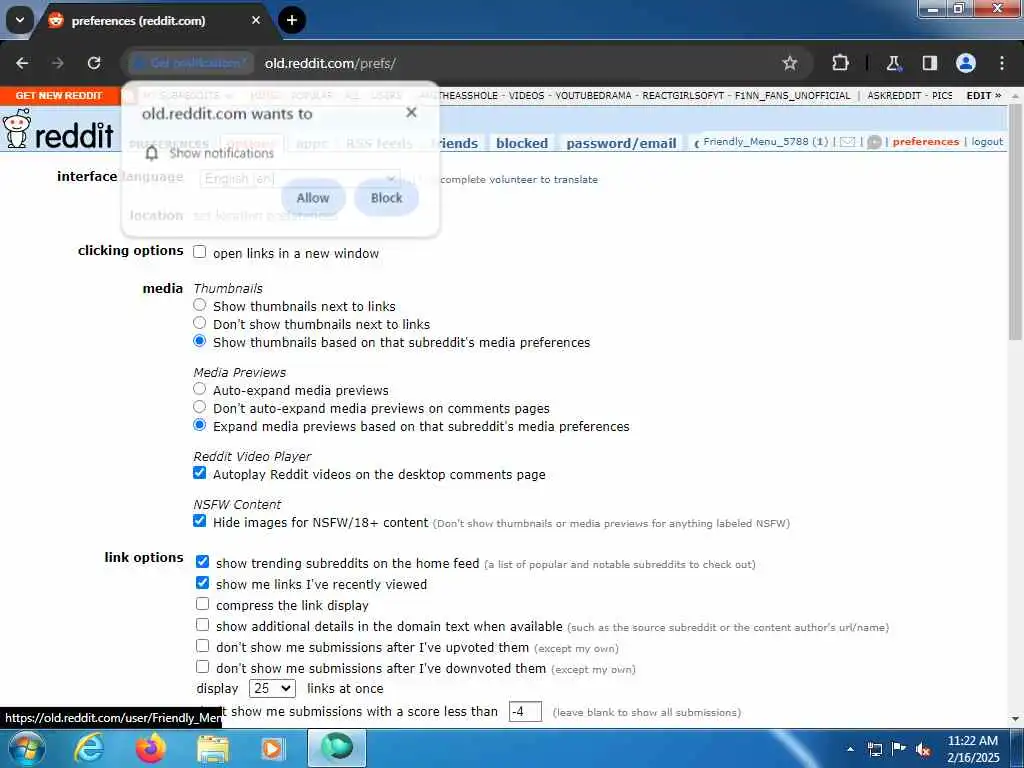
Task: Enable compress the link display
Action: (x=202, y=604)
